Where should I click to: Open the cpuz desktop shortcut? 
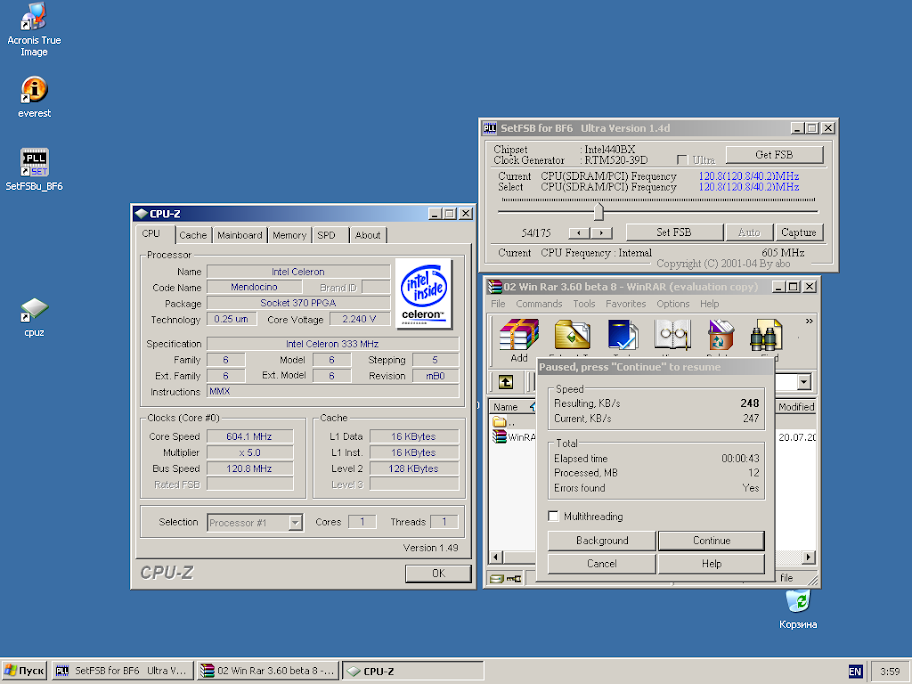(x=34, y=317)
